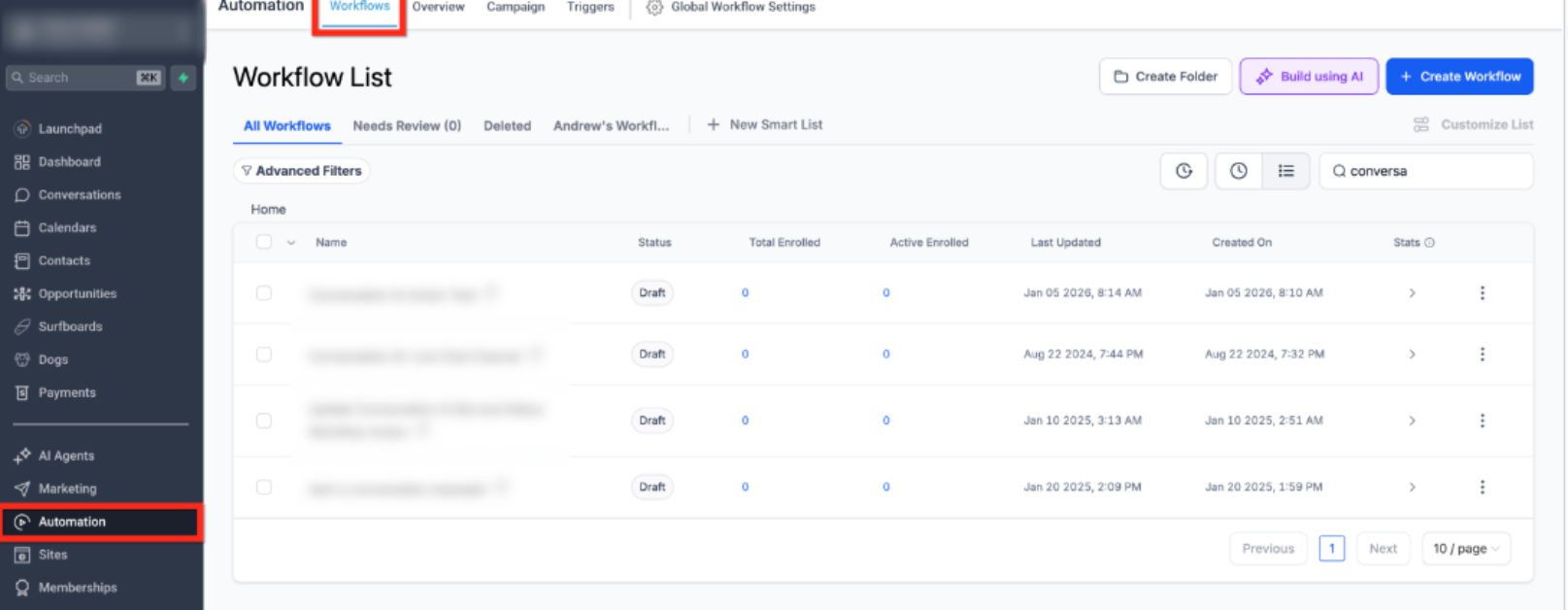Click the Previous page button
Viewport: 1568px width, 610px height.
pos(1268,549)
